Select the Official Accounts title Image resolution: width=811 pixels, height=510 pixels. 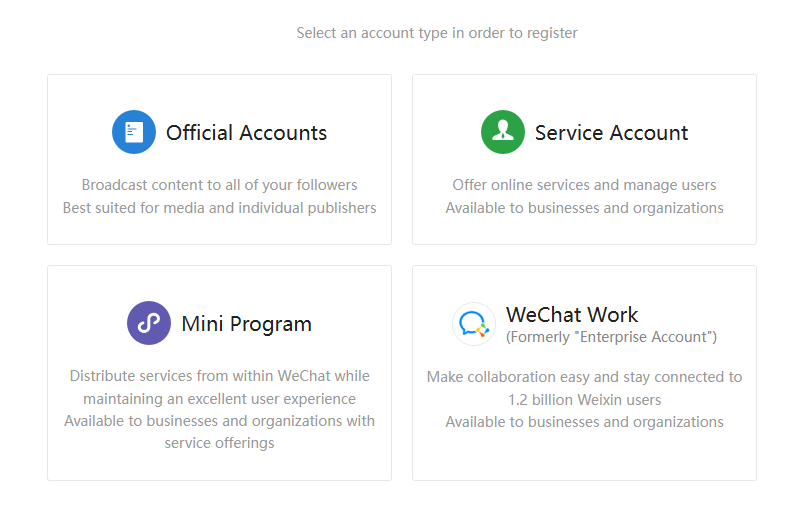pos(246,133)
